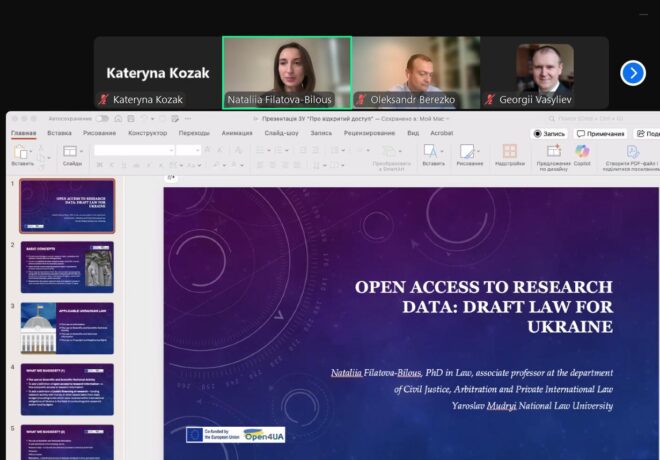
Task: Click the Home icon in title bar
Action: click(x=117, y=118)
